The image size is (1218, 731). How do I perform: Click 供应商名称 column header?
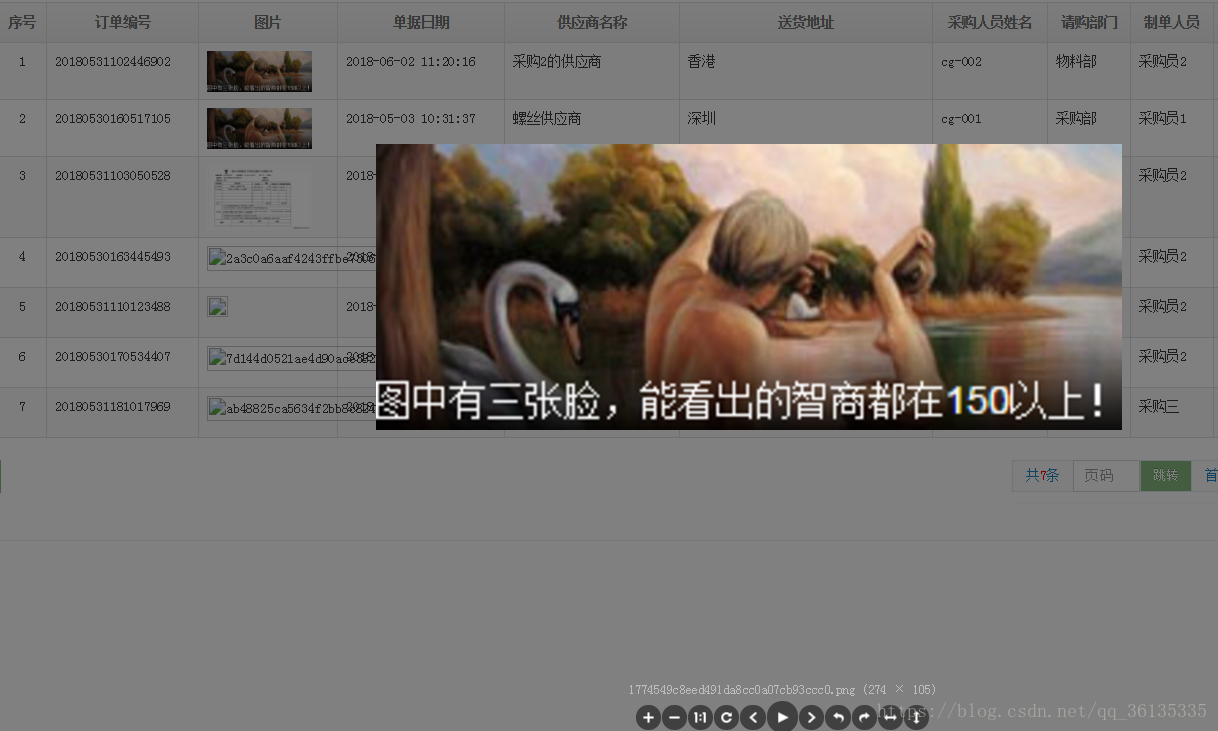592,22
